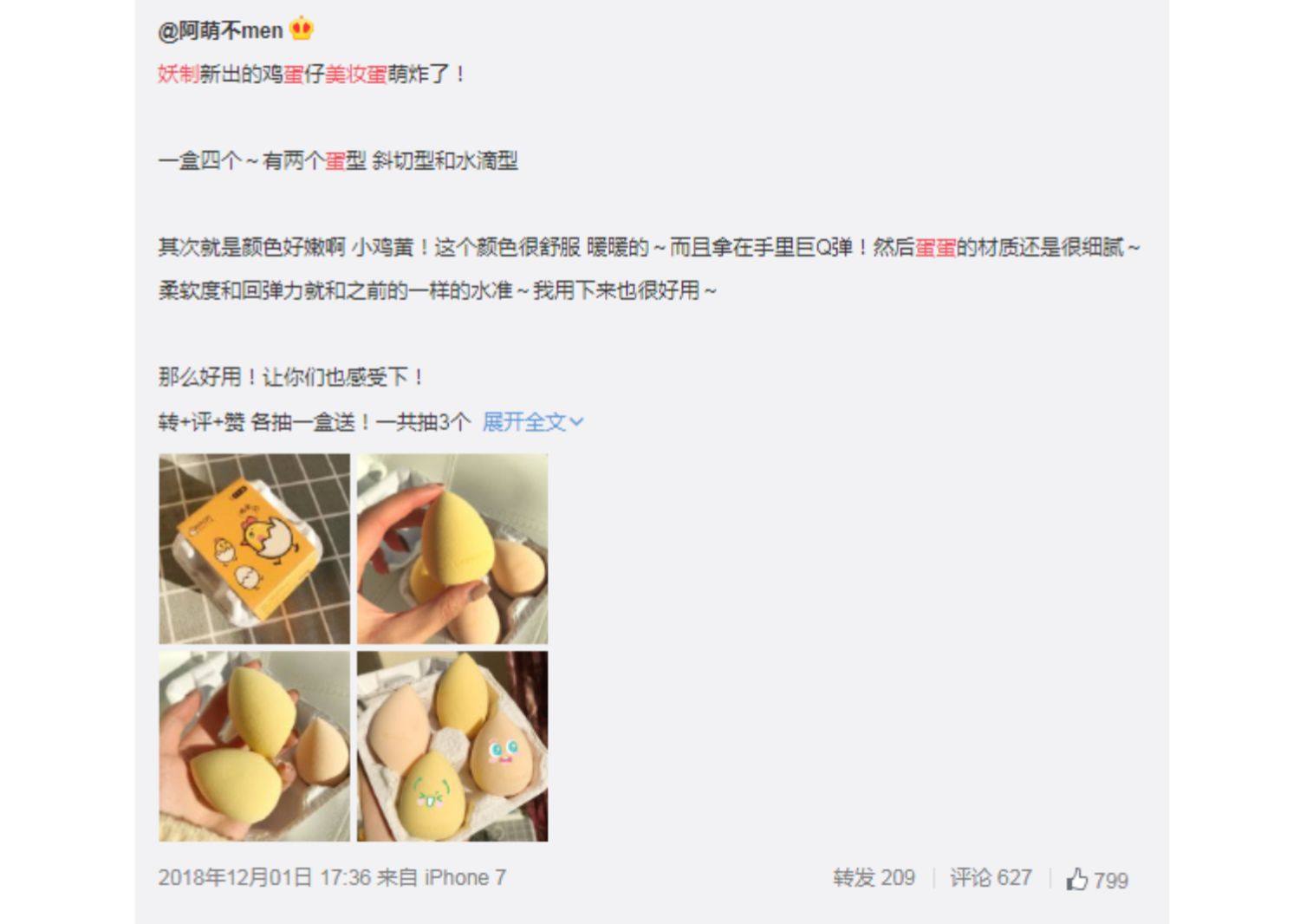1300x924 pixels.
Task: Click the 妖制 hashtag keyword
Action: coord(179,74)
